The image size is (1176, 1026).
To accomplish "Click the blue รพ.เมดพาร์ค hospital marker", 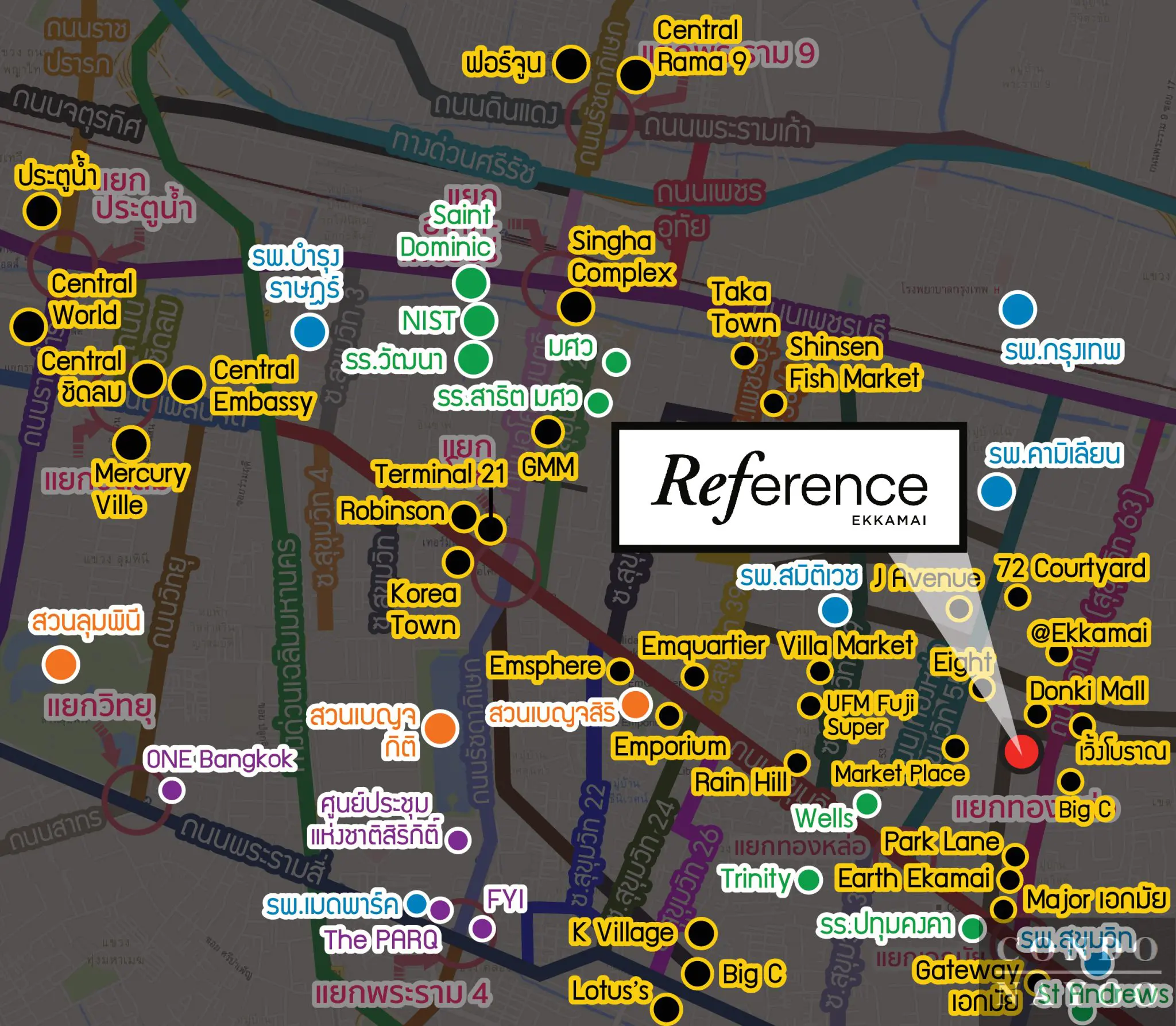I will 416,904.
